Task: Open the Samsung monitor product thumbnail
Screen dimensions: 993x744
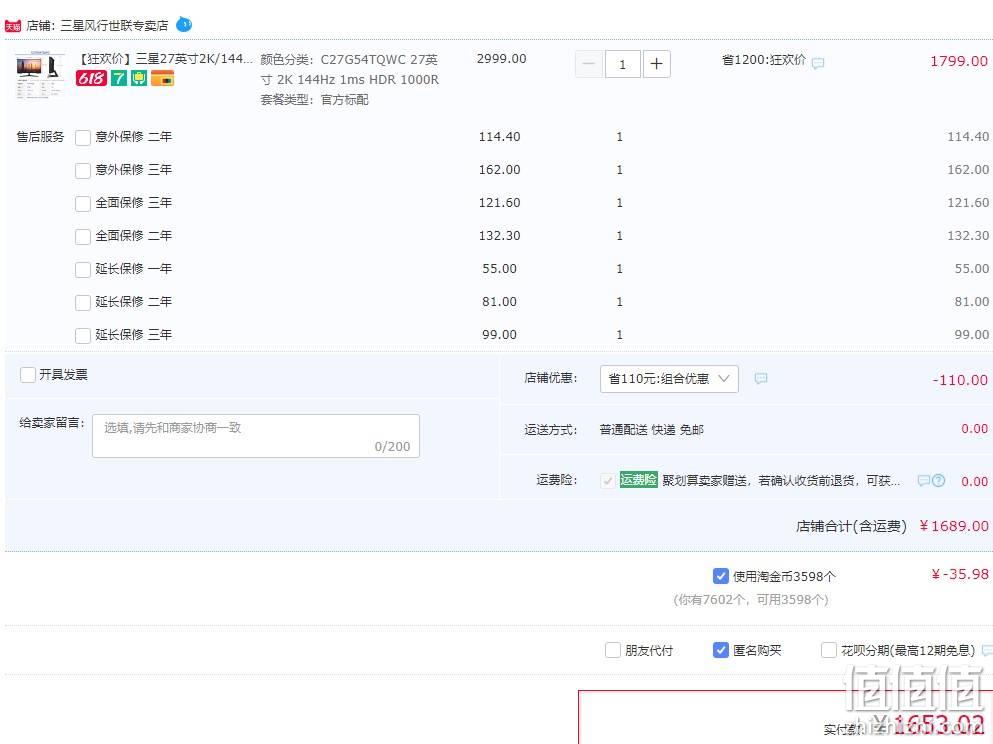Action: tap(40, 75)
